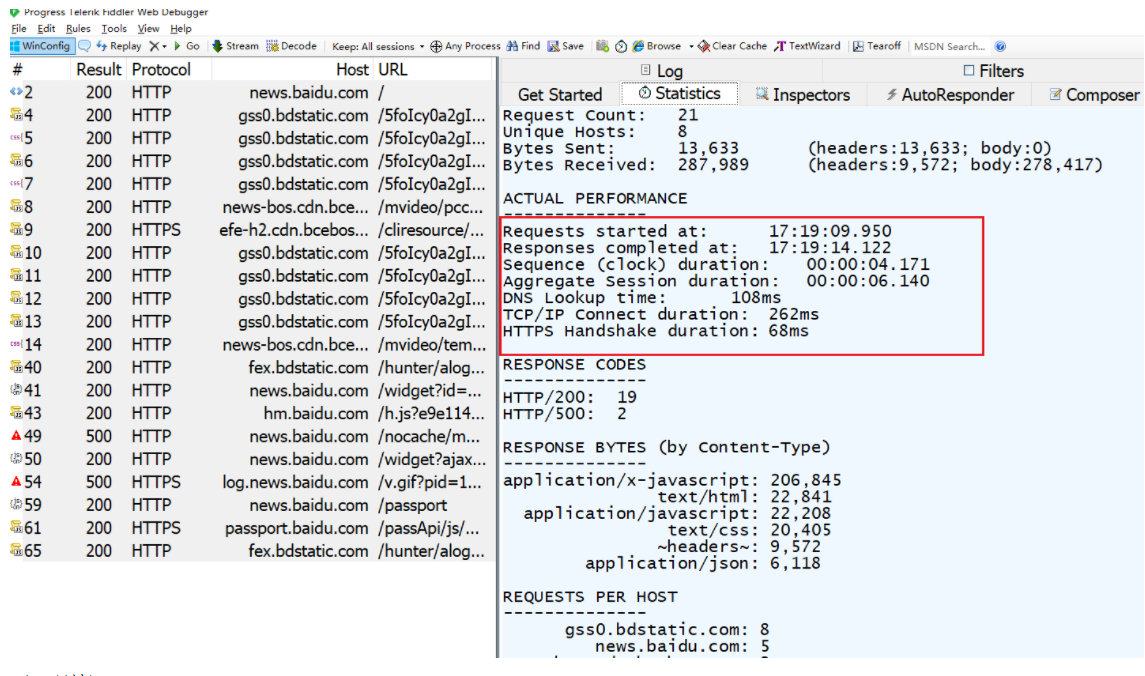This screenshot has height=676, width=1145.
Task: Click the icon of session 41
Action: pyautogui.click(x=16, y=390)
